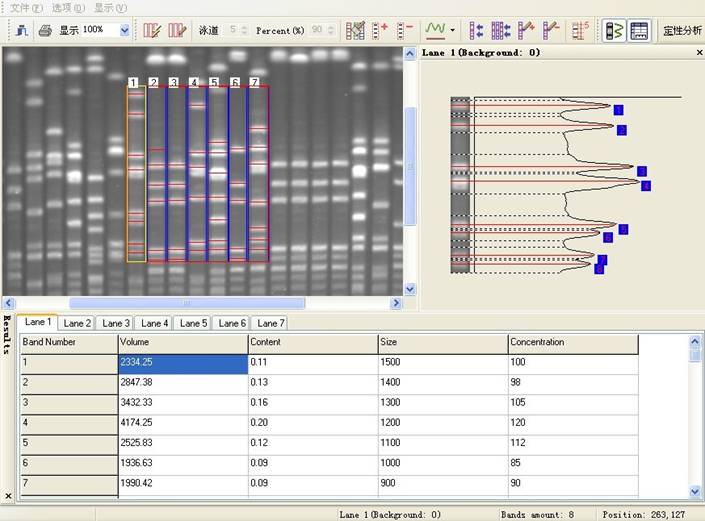Click the Size cell 1400
This screenshot has height=521, width=705.
coord(443,384)
